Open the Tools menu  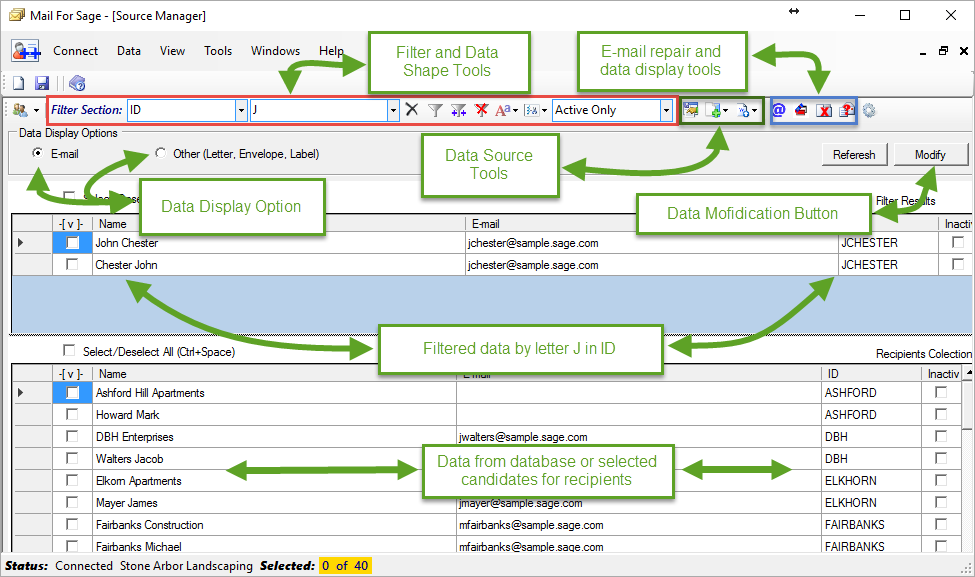pyautogui.click(x=218, y=51)
